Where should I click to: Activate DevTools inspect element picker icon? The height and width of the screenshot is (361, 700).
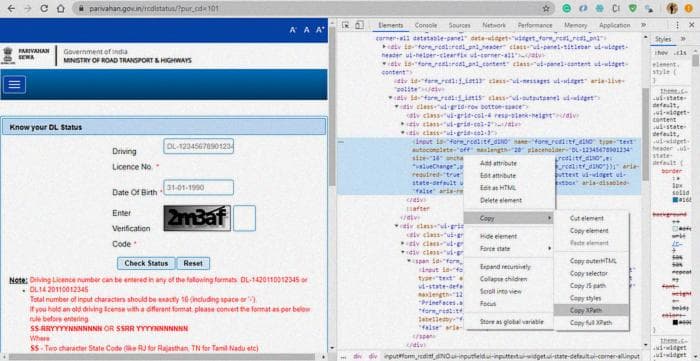[346, 25]
